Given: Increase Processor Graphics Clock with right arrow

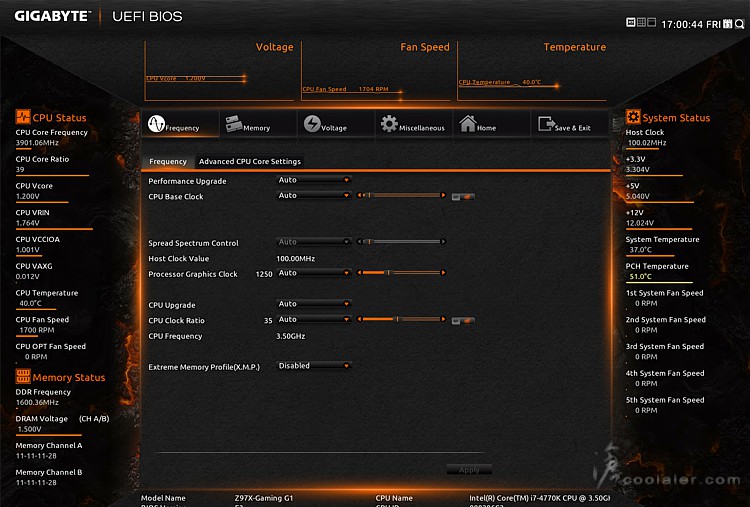Looking at the screenshot, I should [443, 273].
